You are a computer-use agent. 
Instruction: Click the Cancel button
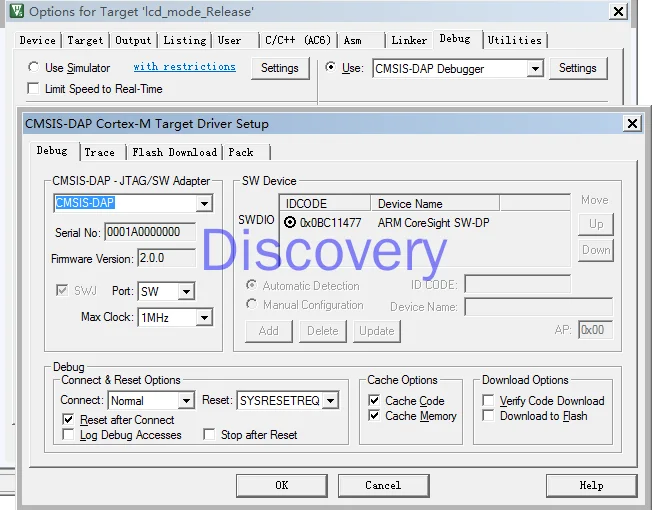click(x=383, y=485)
